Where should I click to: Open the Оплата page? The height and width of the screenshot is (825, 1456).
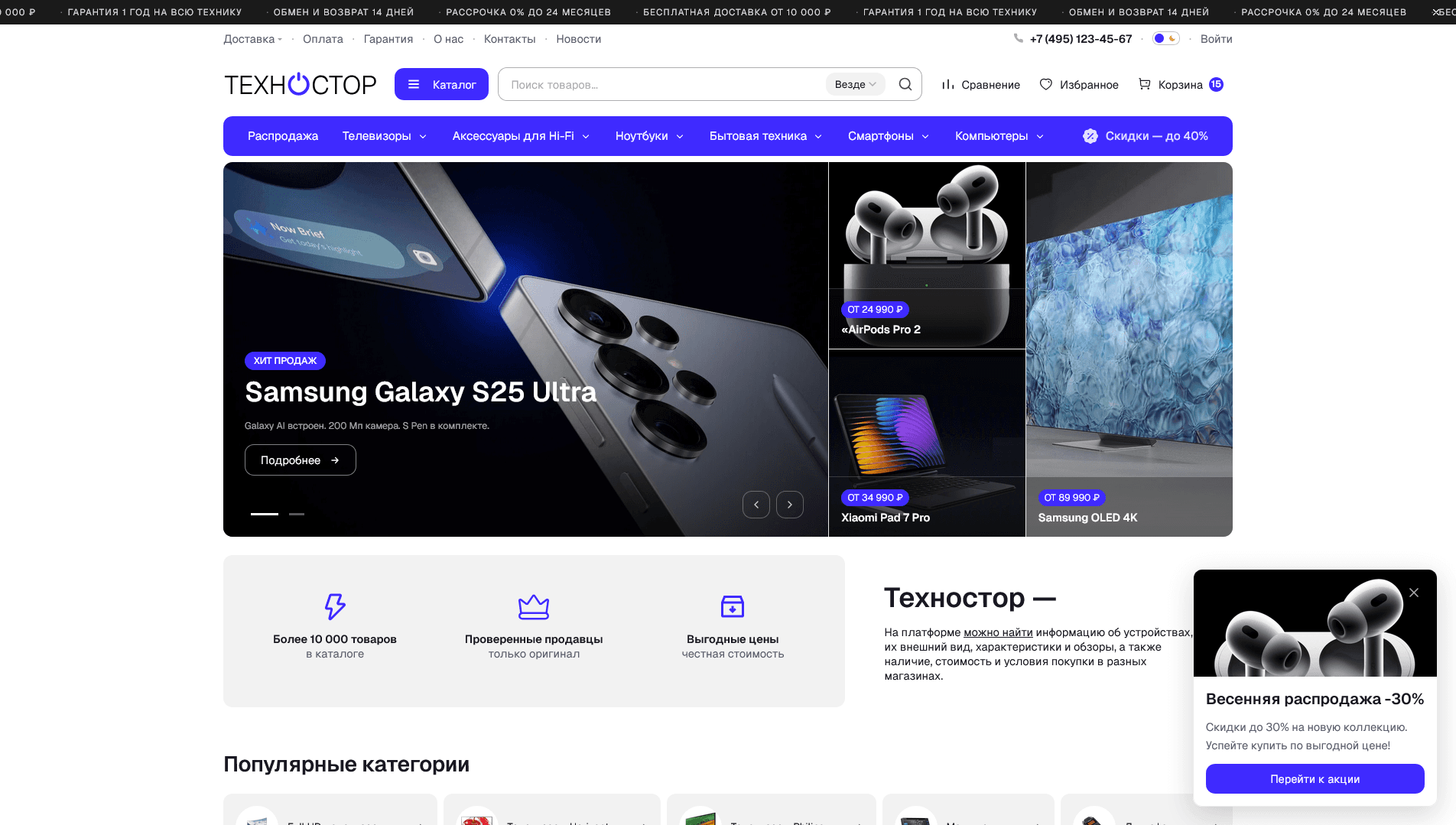[x=323, y=39]
